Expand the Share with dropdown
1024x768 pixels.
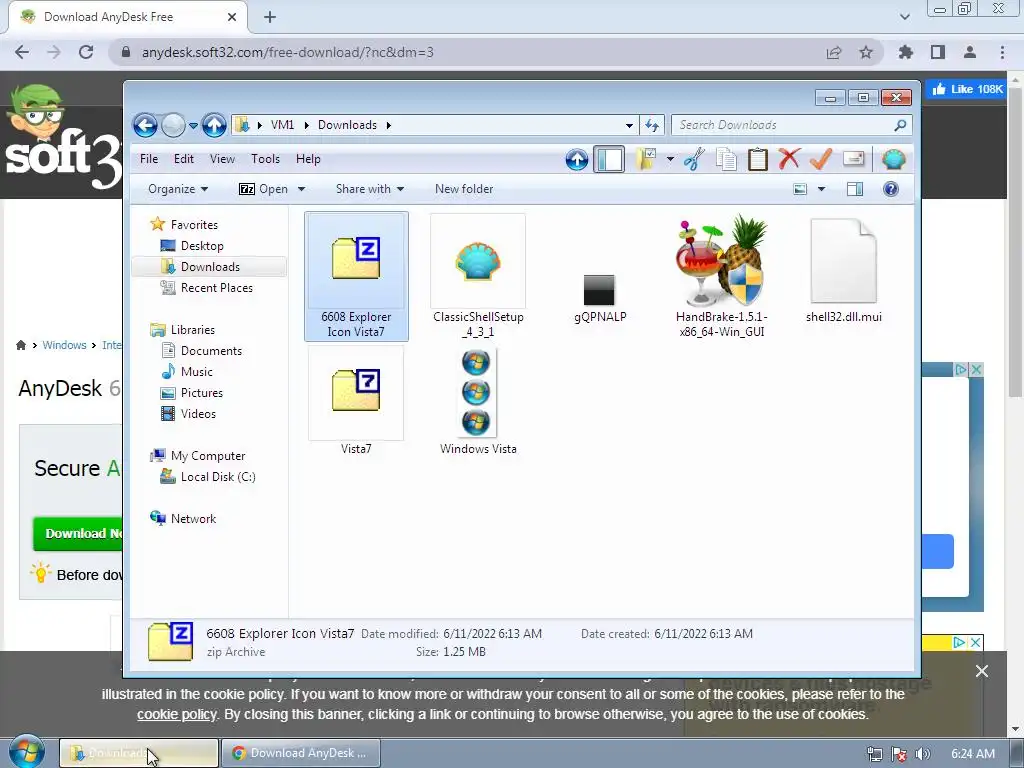pos(370,189)
